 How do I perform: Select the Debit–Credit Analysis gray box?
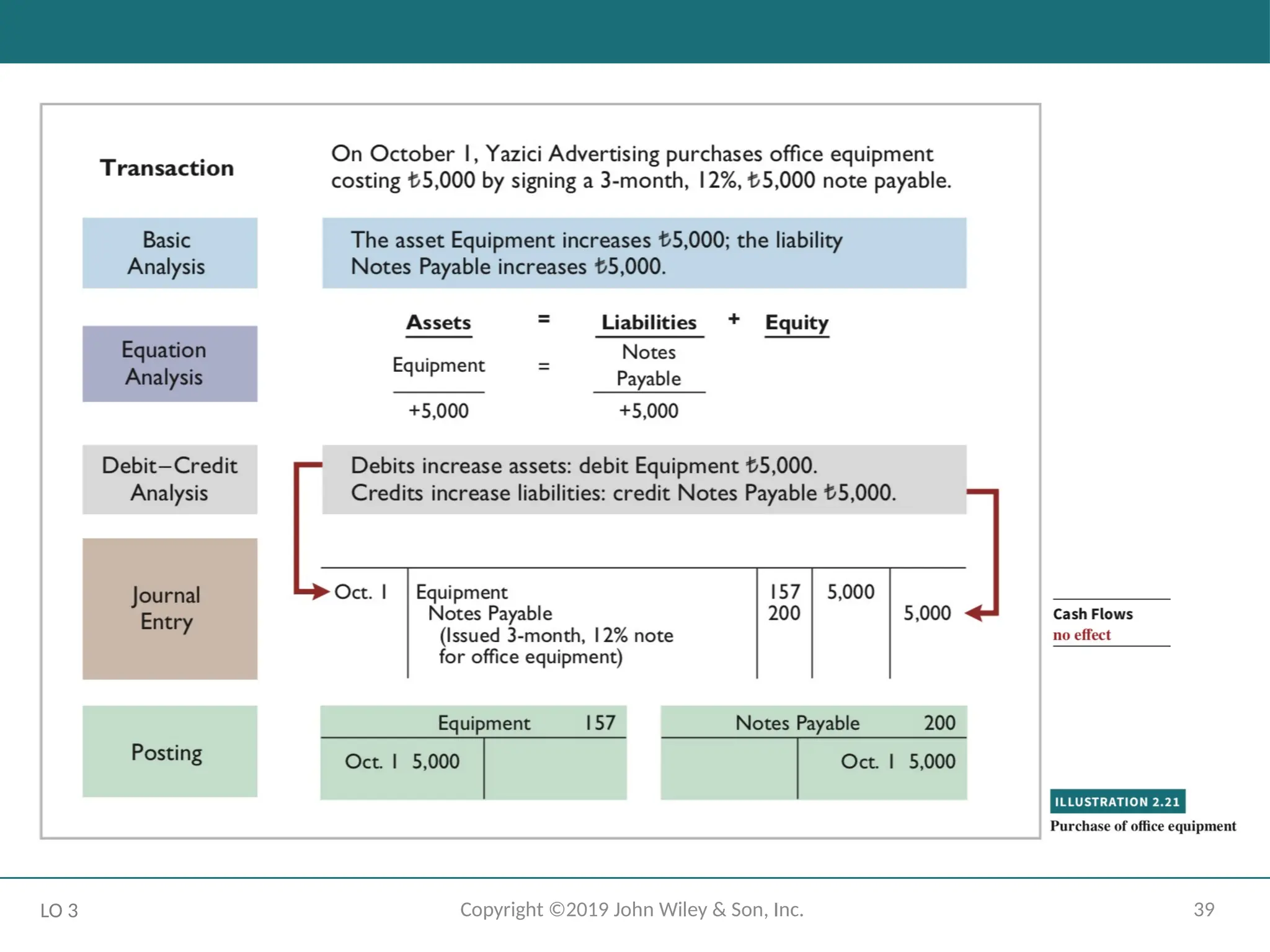click(169, 479)
